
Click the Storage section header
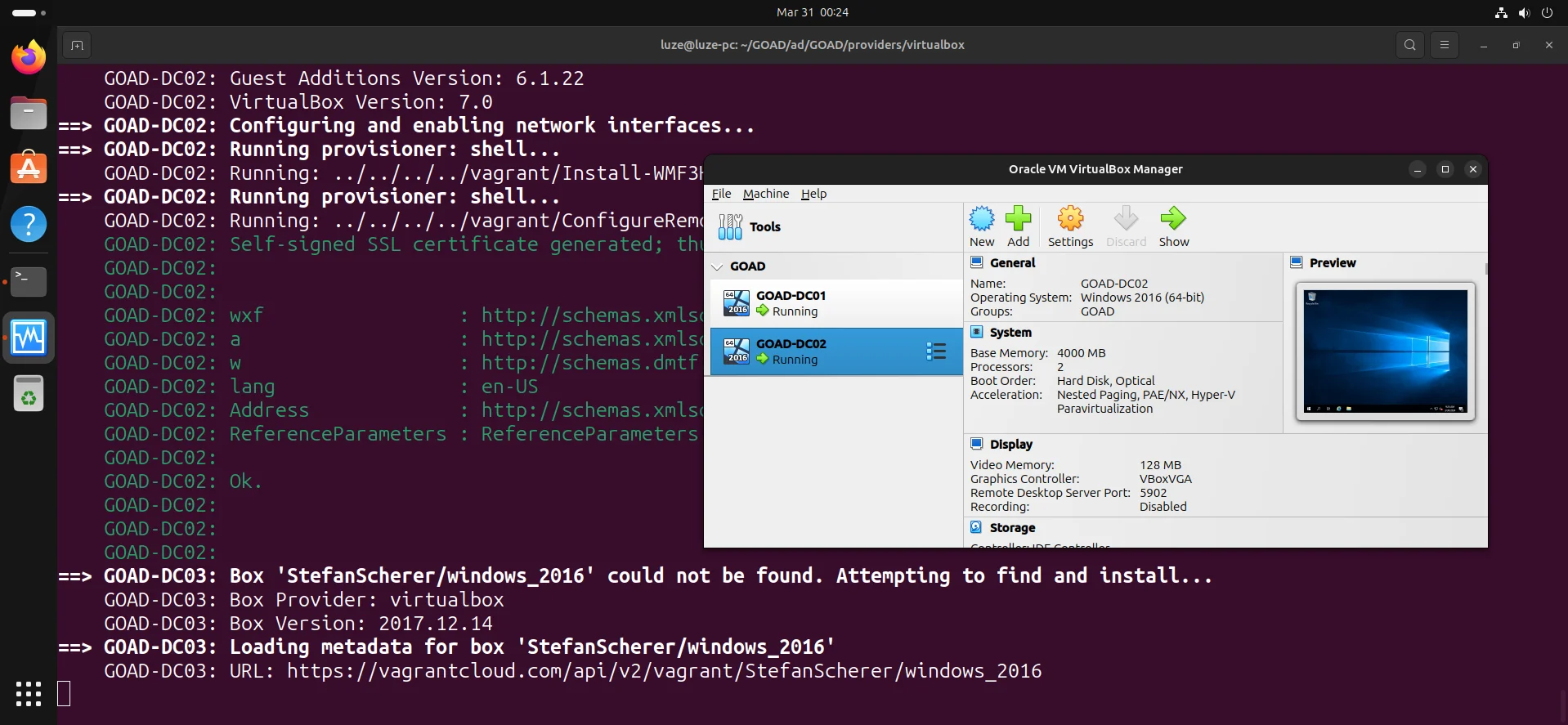[1012, 528]
